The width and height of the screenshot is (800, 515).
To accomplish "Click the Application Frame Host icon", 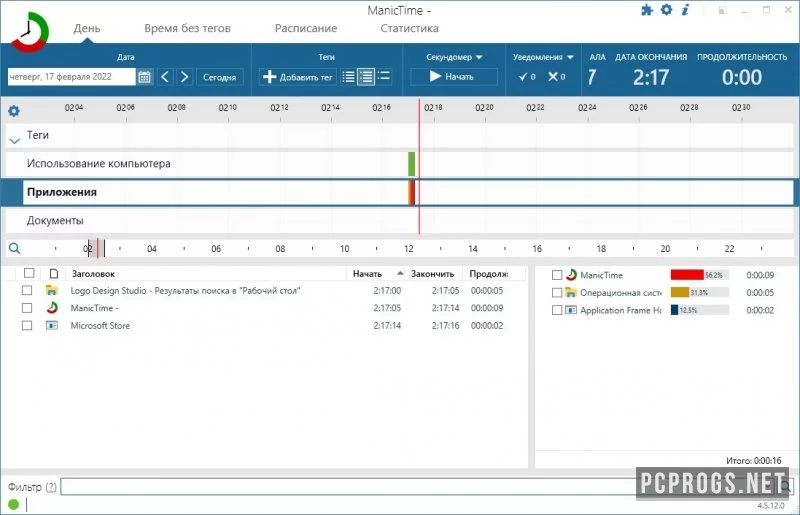I will pyautogui.click(x=571, y=310).
